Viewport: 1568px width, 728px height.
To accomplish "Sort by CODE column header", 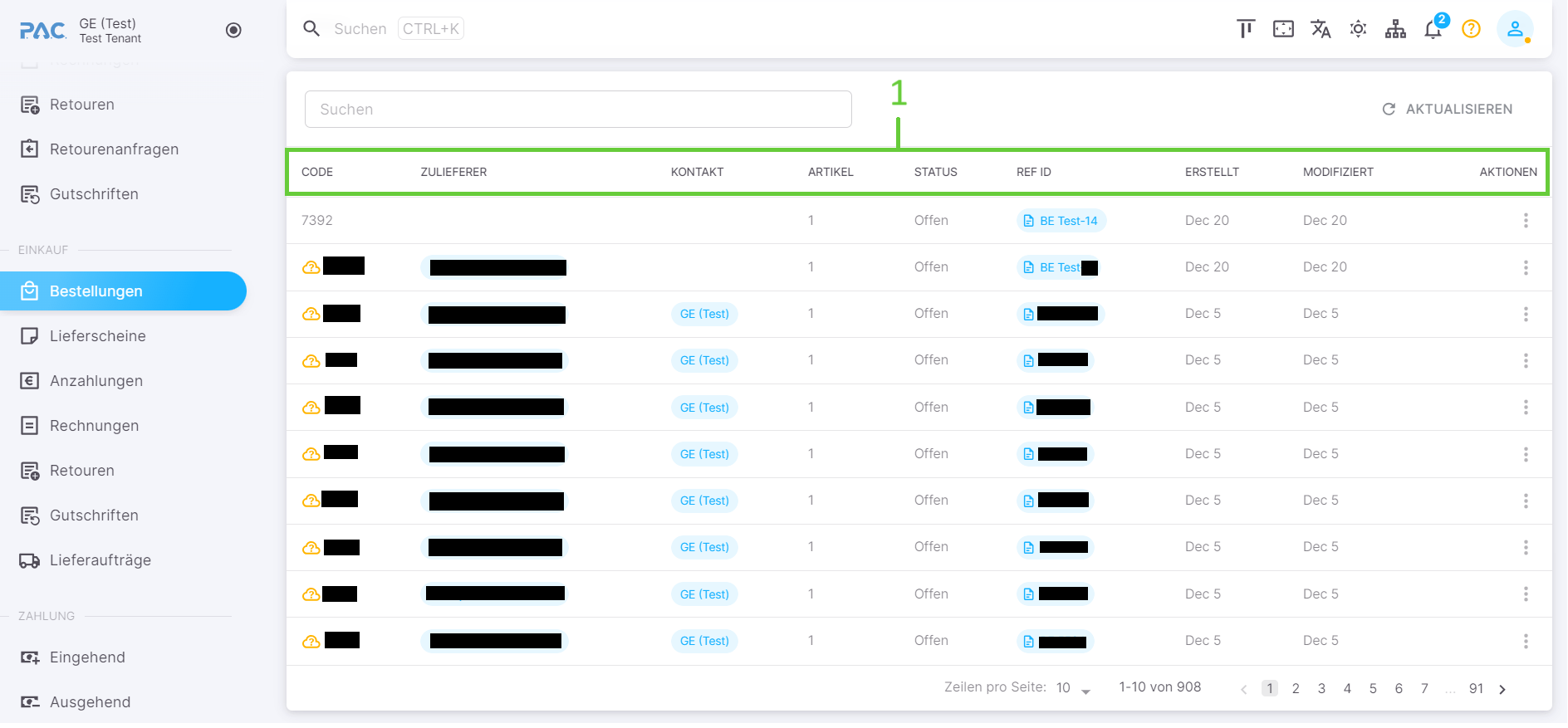I will pyautogui.click(x=317, y=172).
